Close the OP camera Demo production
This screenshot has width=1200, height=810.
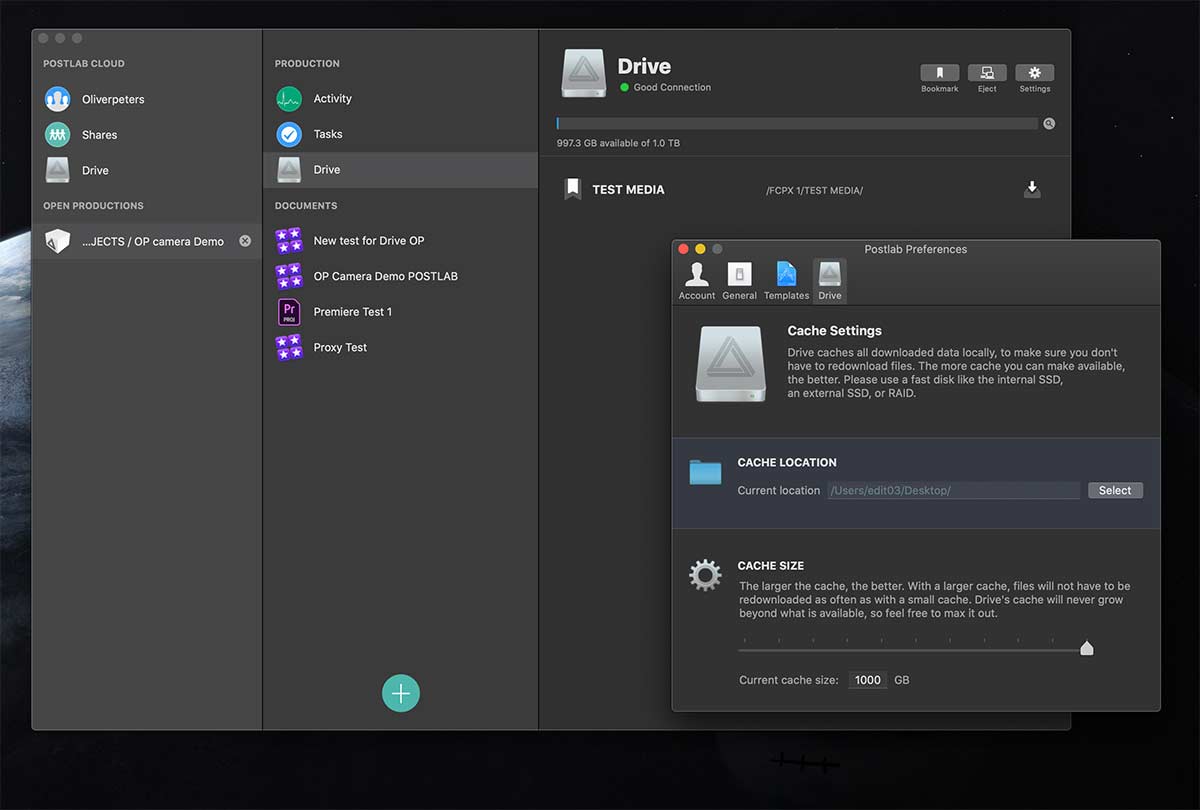tap(245, 241)
